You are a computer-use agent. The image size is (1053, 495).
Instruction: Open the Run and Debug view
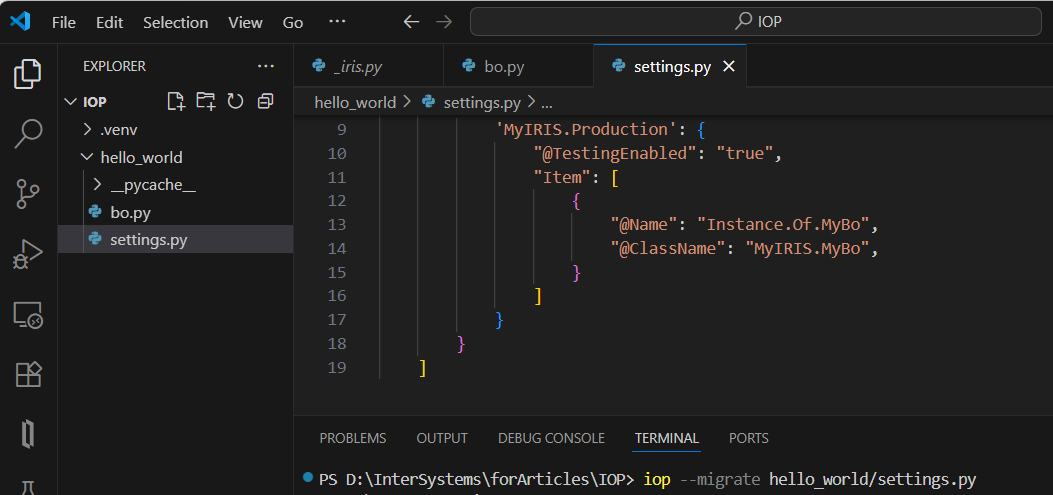tap(28, 254)
